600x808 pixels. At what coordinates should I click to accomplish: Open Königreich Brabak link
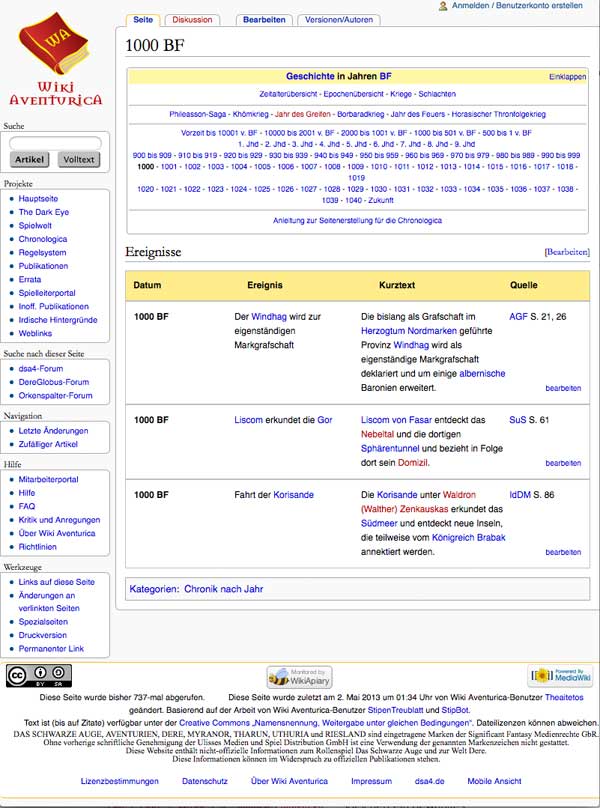[x=469, y=537]
